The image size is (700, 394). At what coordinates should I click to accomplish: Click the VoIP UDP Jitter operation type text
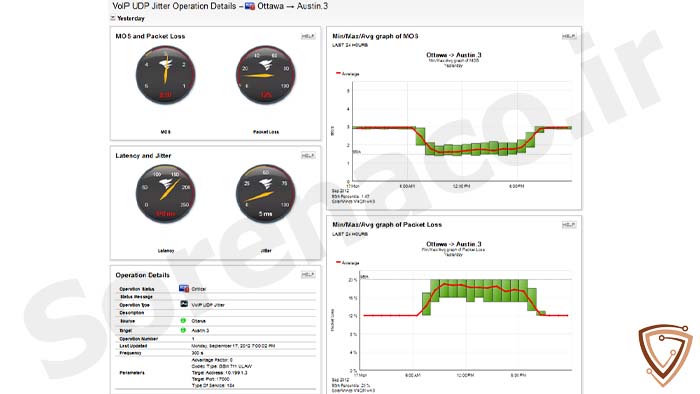point(208,305)
